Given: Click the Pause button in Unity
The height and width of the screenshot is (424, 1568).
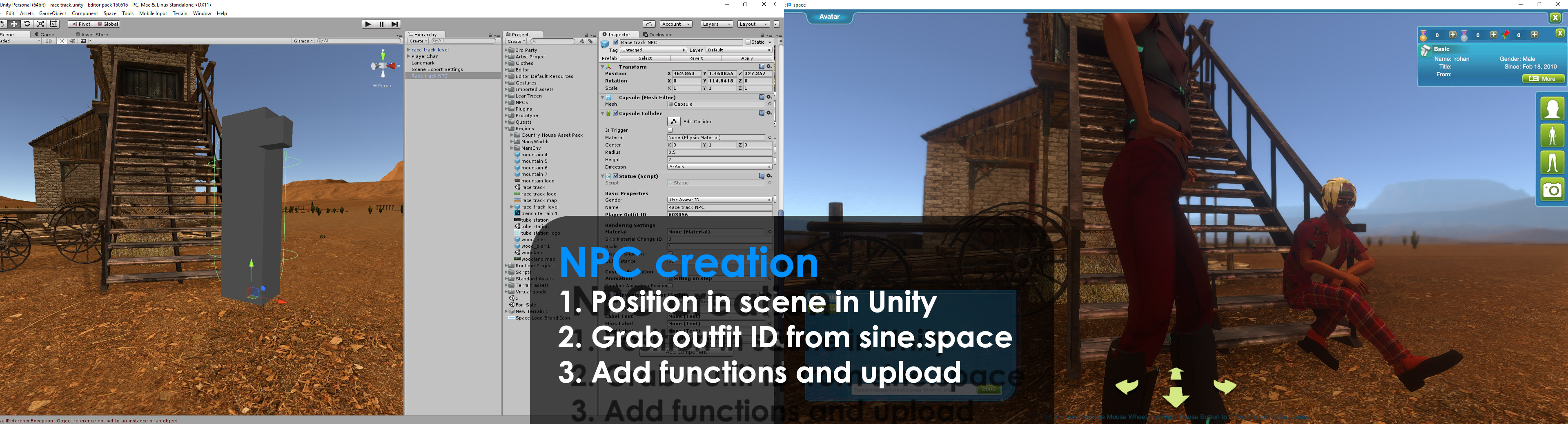Looking at the screenshot, I should (x=382, y=24).
